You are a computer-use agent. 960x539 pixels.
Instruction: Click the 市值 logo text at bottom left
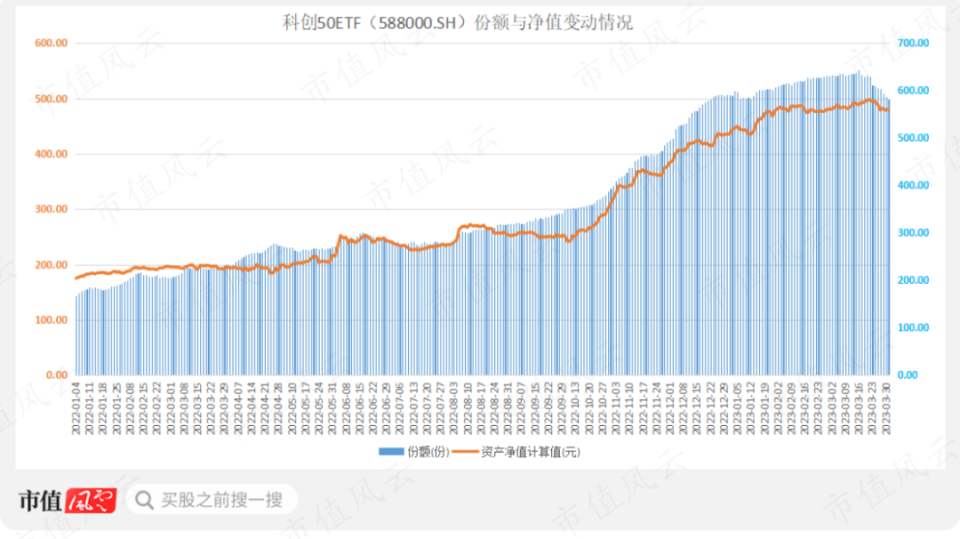click(41, 500)
